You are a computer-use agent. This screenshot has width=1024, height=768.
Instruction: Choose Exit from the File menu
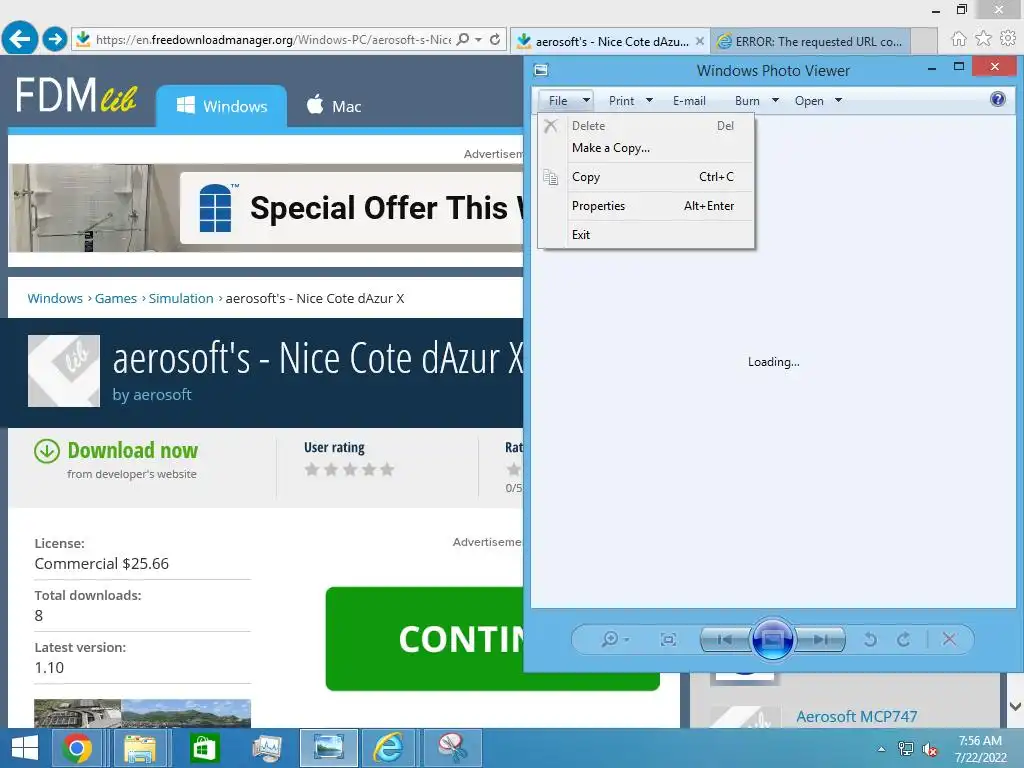647,234
